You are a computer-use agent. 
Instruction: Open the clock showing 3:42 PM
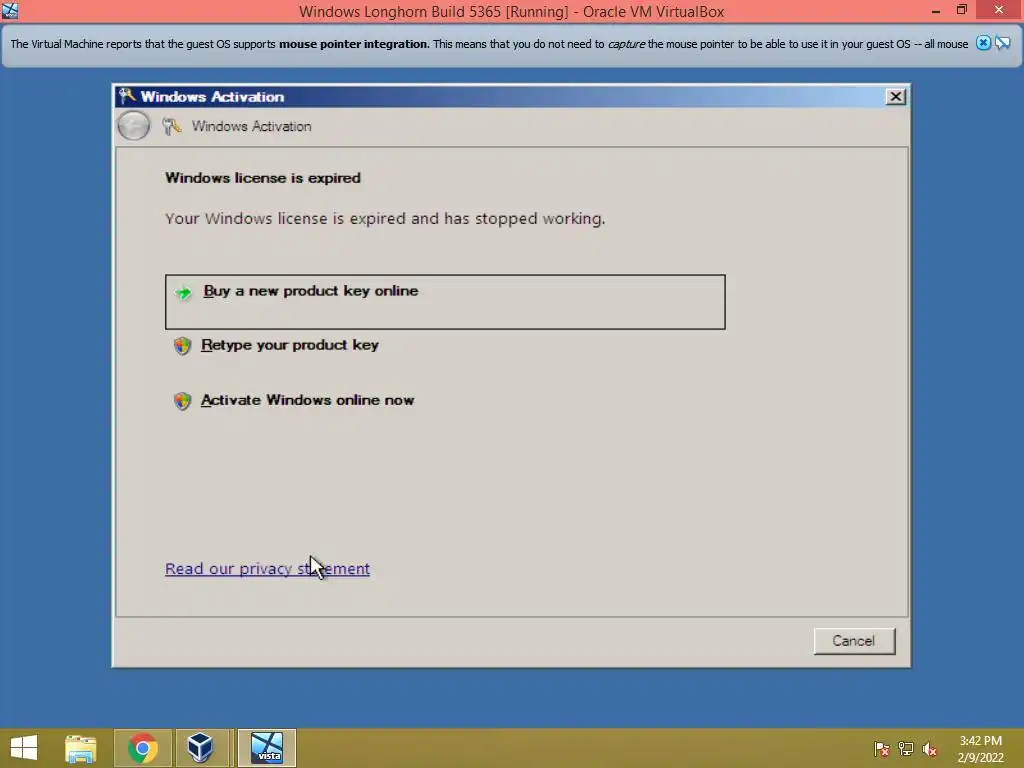click(980, 748)
